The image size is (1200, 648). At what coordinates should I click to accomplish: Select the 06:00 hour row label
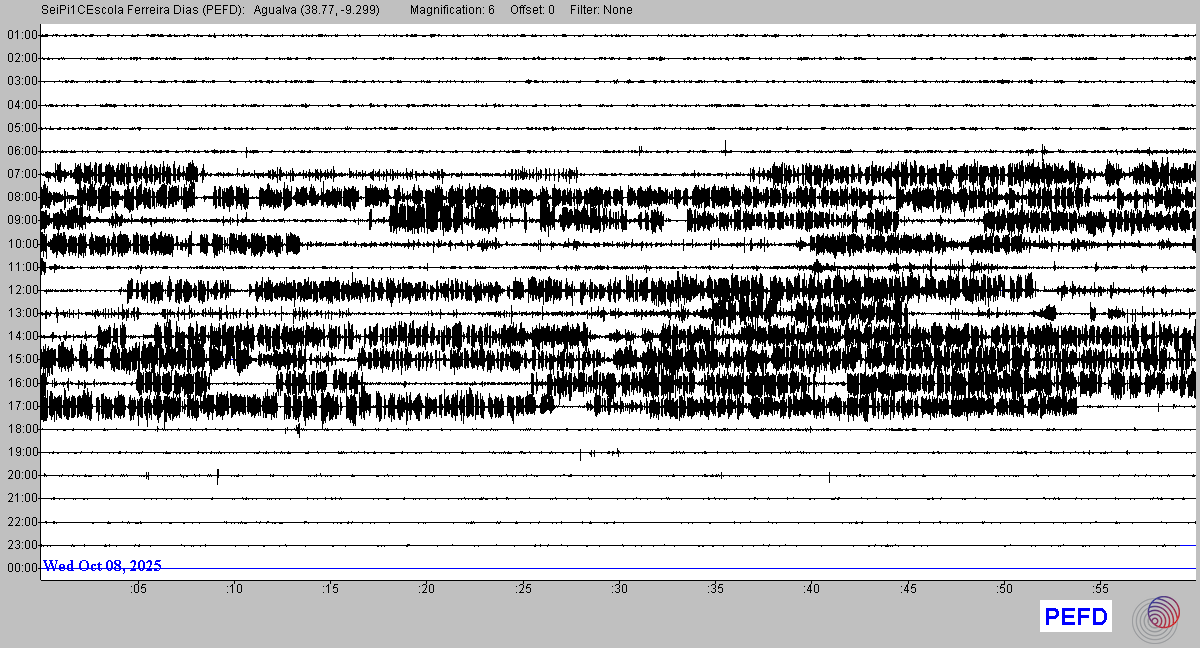tap(22, 151)
